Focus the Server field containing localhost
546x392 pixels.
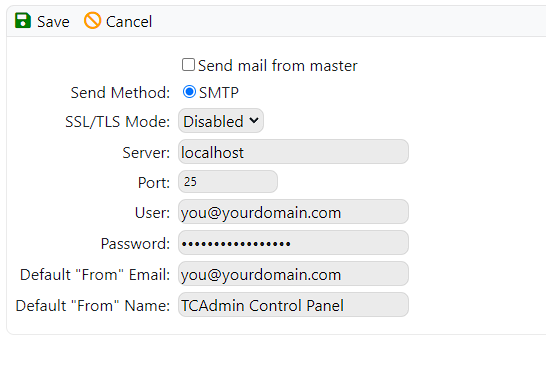coord(293,152)
